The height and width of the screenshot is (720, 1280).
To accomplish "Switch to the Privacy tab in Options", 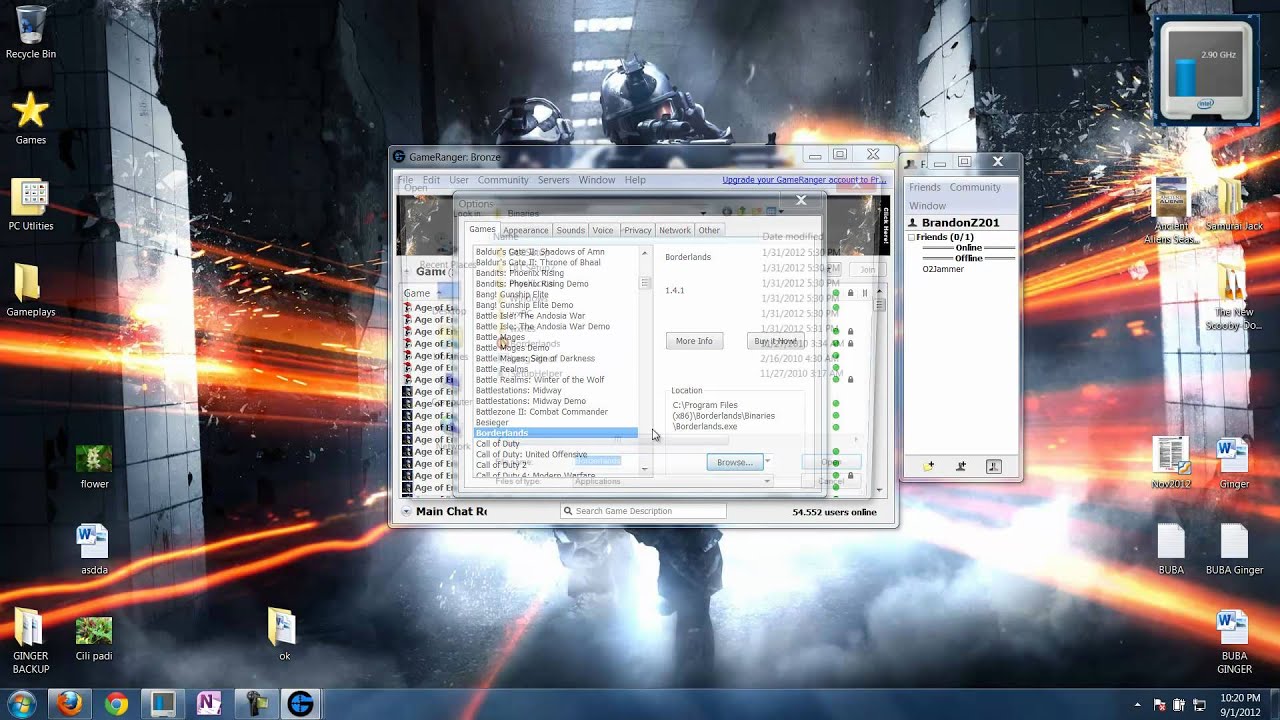I will [637, 230].
